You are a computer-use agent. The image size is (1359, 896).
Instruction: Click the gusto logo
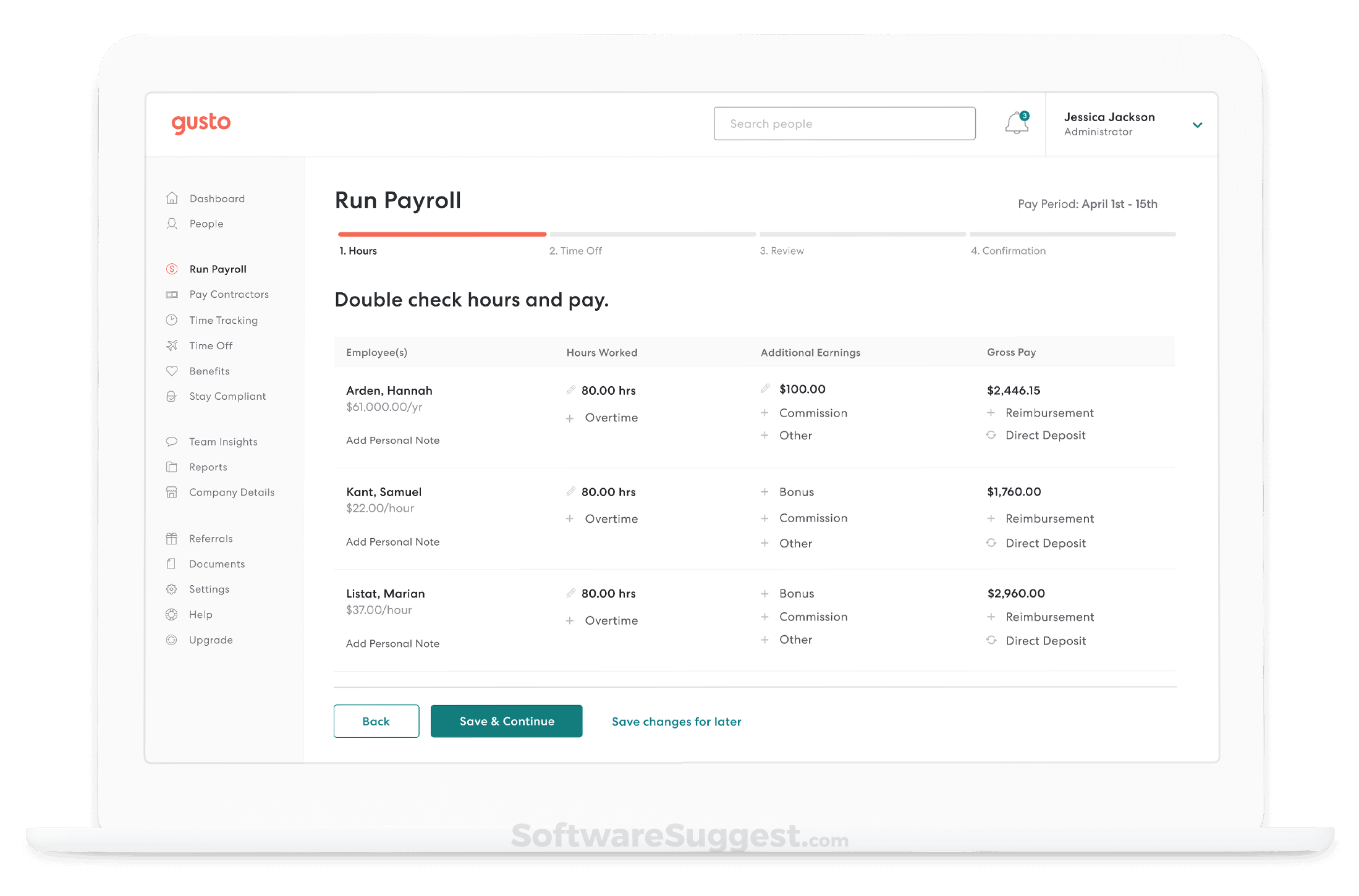pos(201,123)
